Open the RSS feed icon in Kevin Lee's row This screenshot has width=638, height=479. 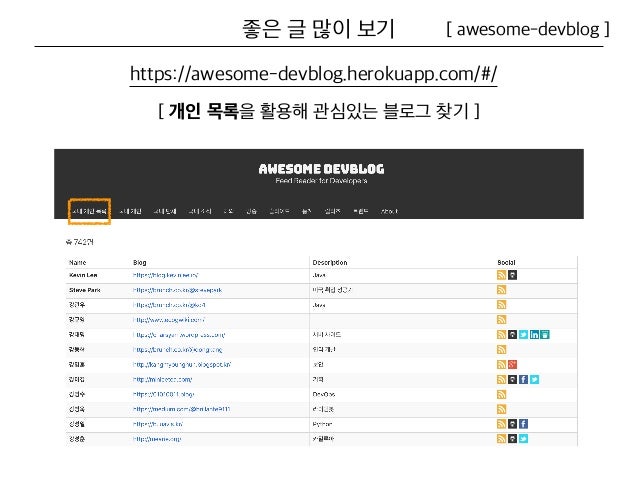(501, 275)
